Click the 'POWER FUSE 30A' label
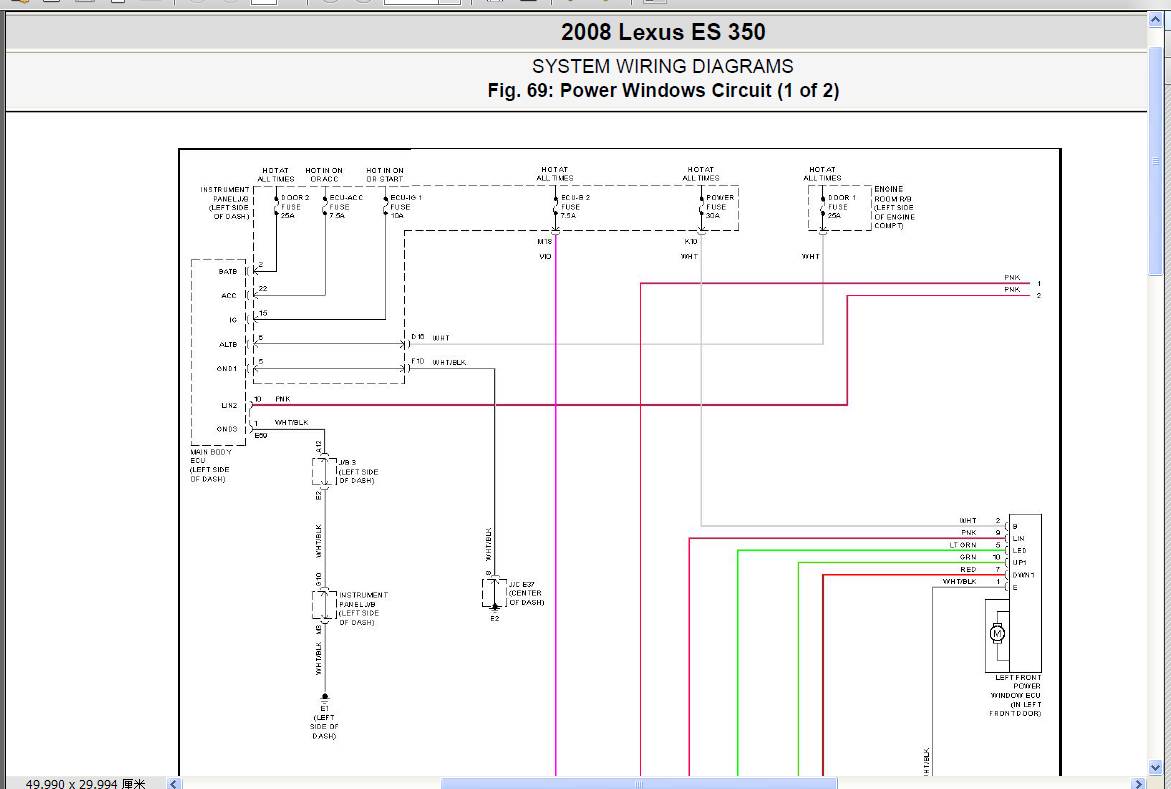This screenshot has width=1171, height=789. tap(720, 206)
